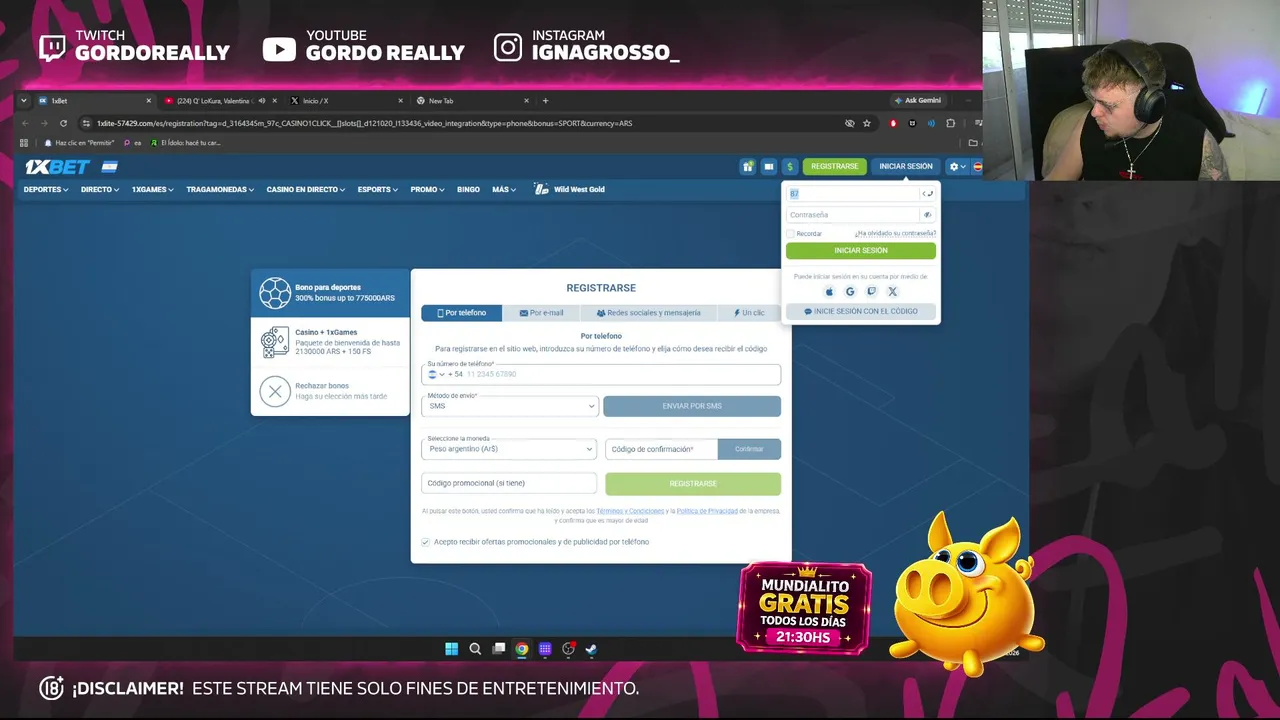Open the BINGO menu item

point(468,190)
